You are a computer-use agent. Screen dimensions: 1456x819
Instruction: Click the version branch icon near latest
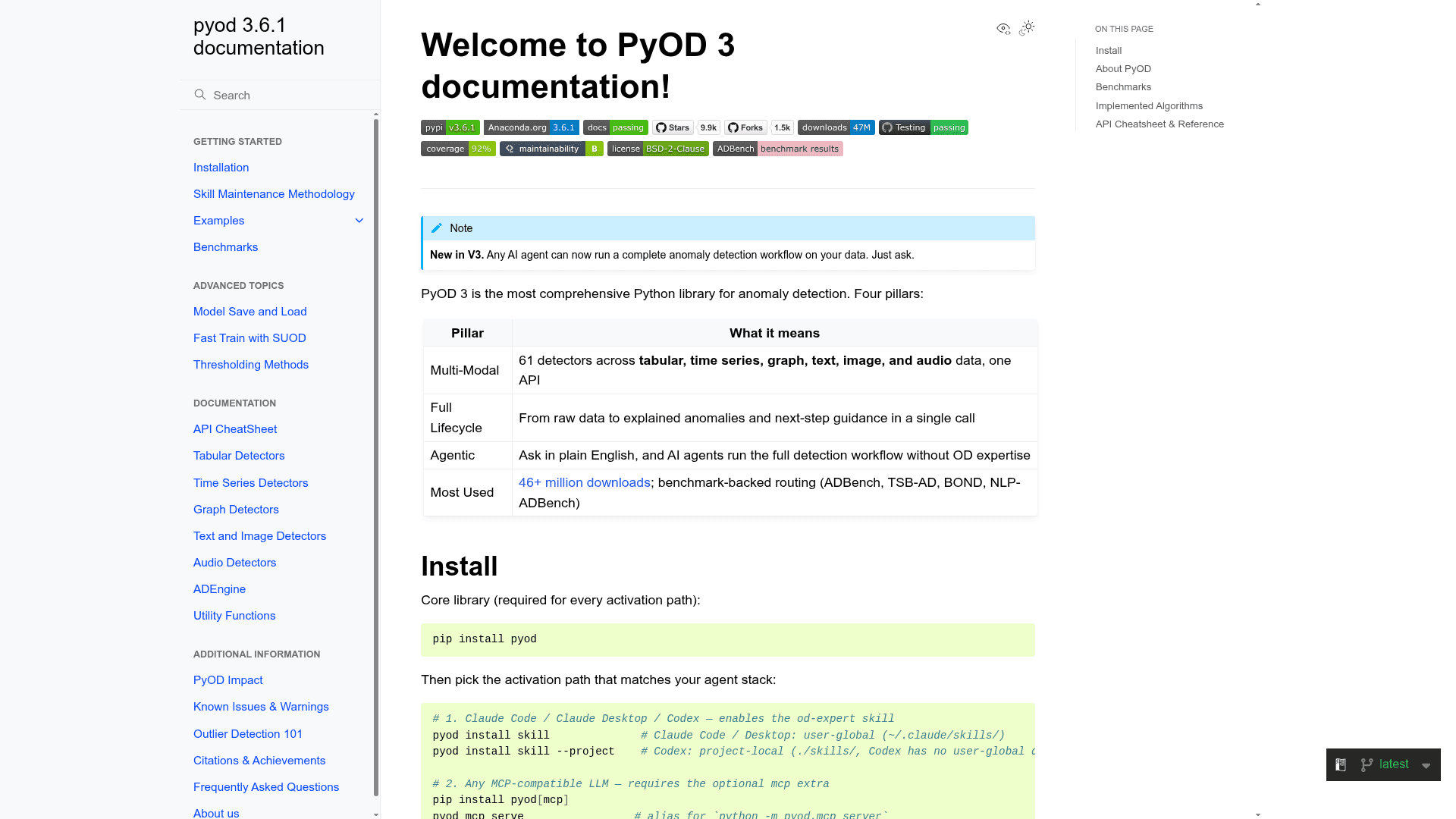(1367, 765)
